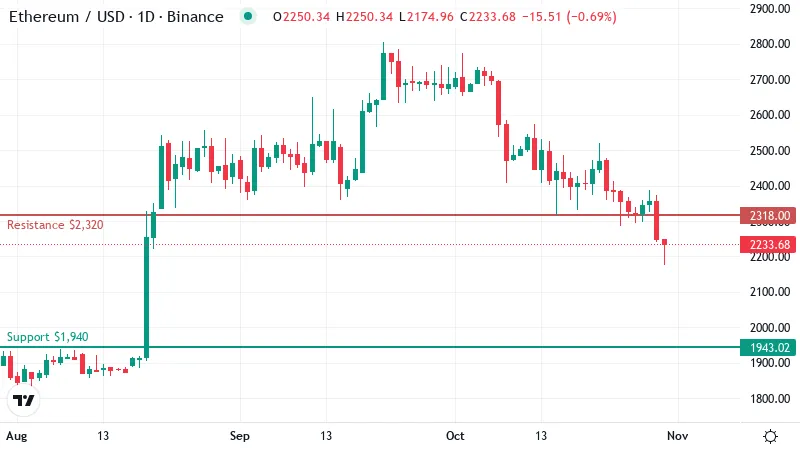Click the 1800.00 price axis level
The image size is (800, 450).
click(x=769, y=398)
